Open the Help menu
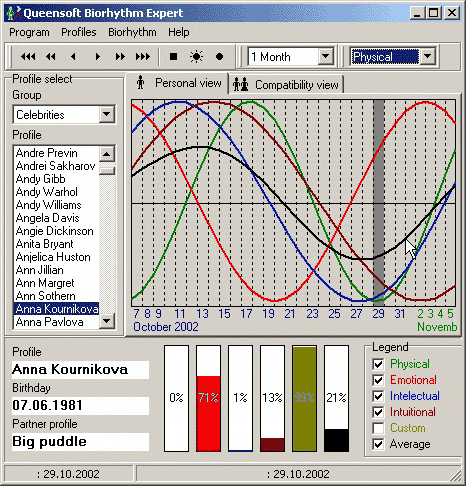The image size is (466, 486). pos(179,32)
